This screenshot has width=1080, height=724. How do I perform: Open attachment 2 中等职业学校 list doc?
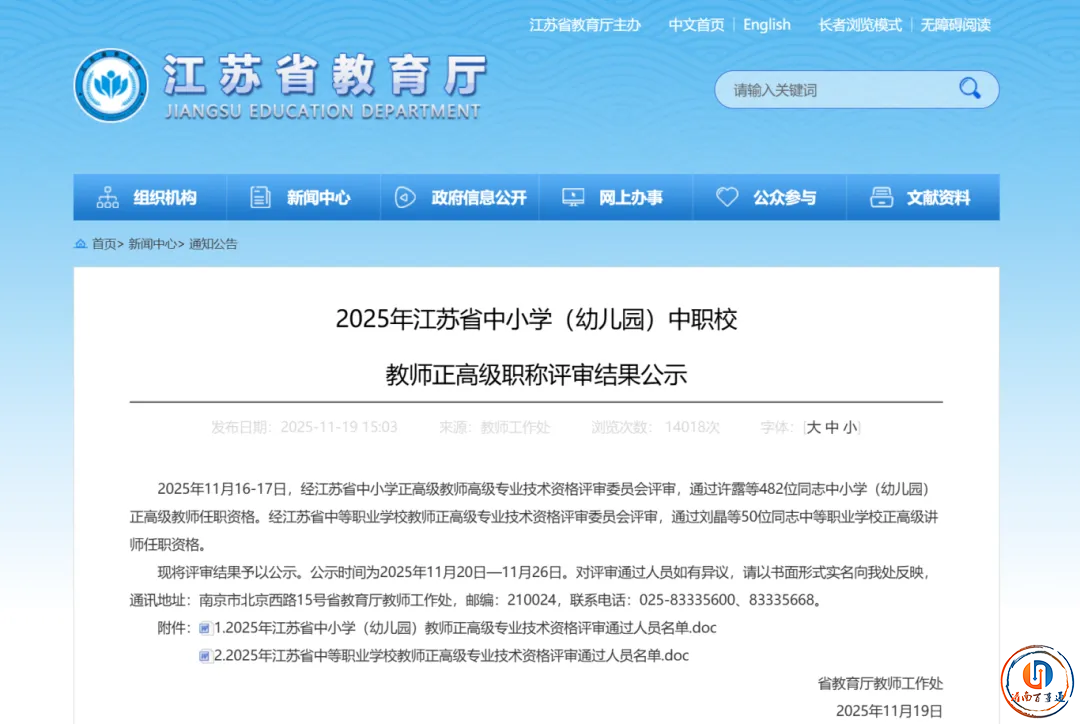pos(451,656)
